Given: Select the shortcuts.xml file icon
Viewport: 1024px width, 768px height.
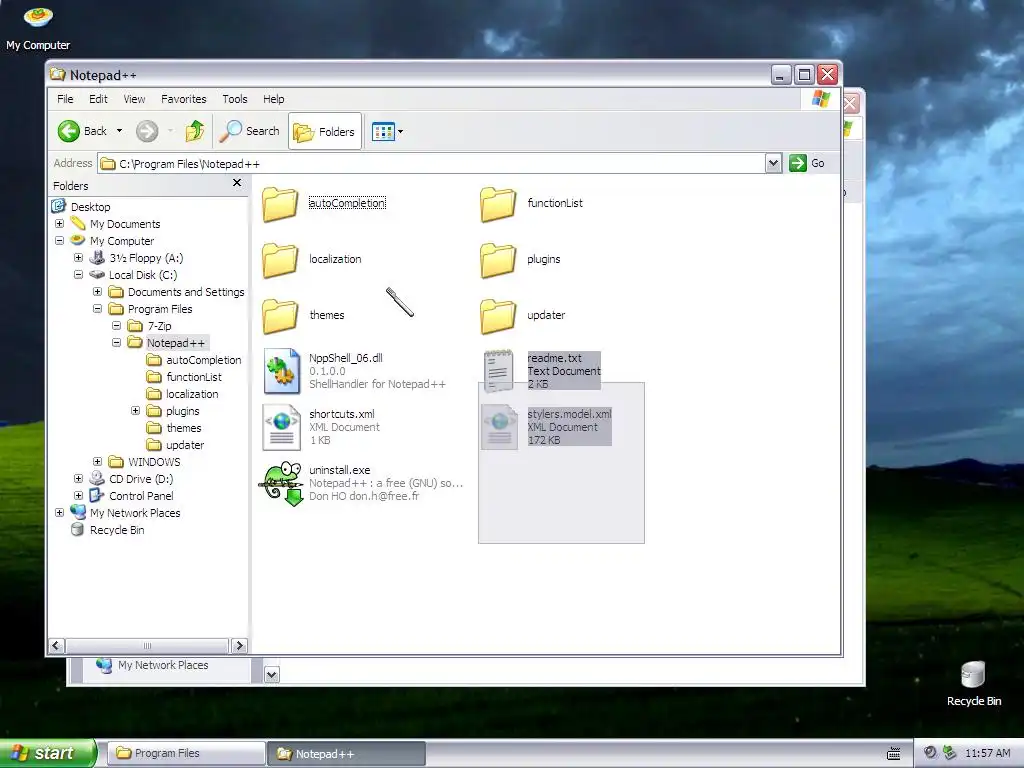Looking at the screenshot, I should (x=281, y=427).
